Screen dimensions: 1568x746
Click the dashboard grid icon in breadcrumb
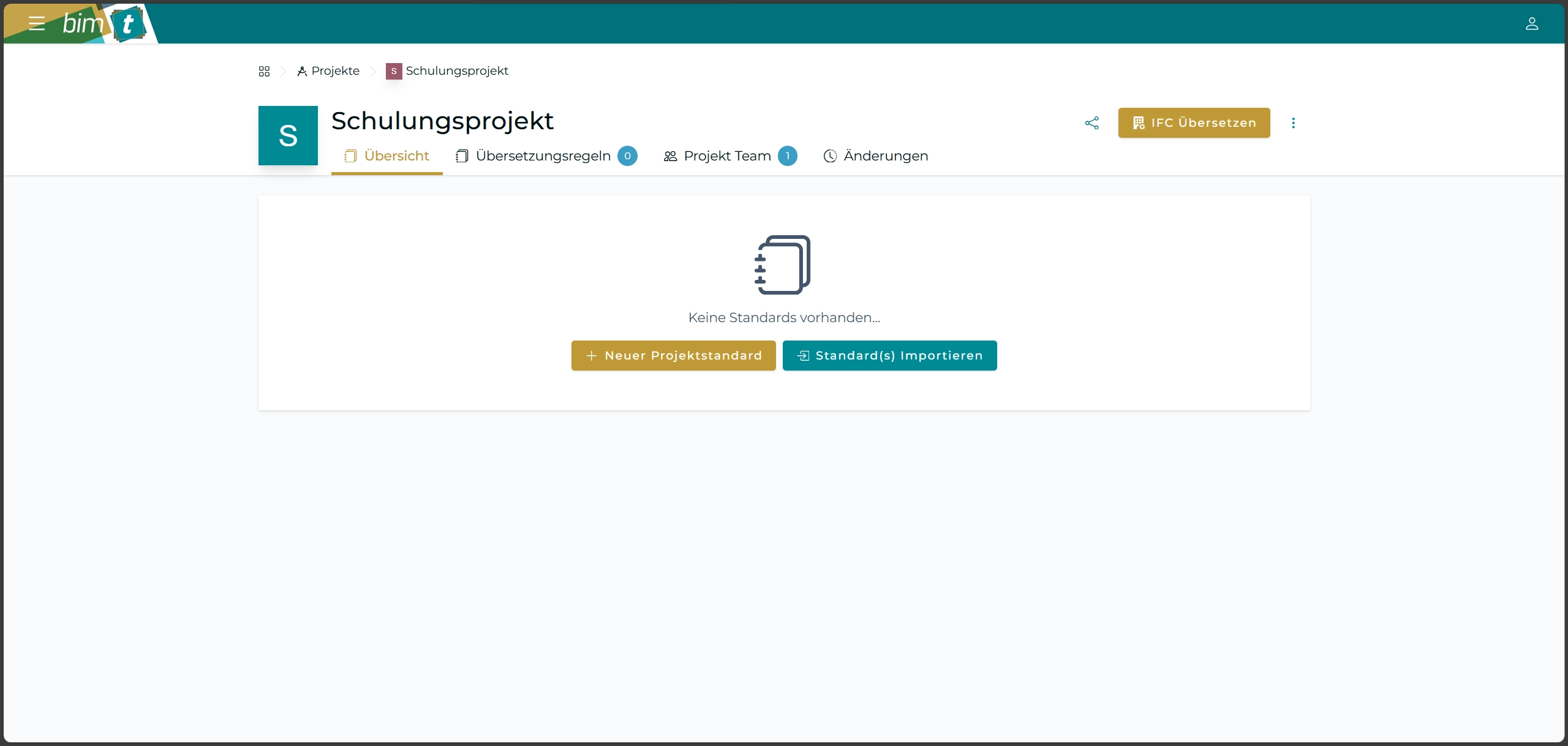coord(264,70)
